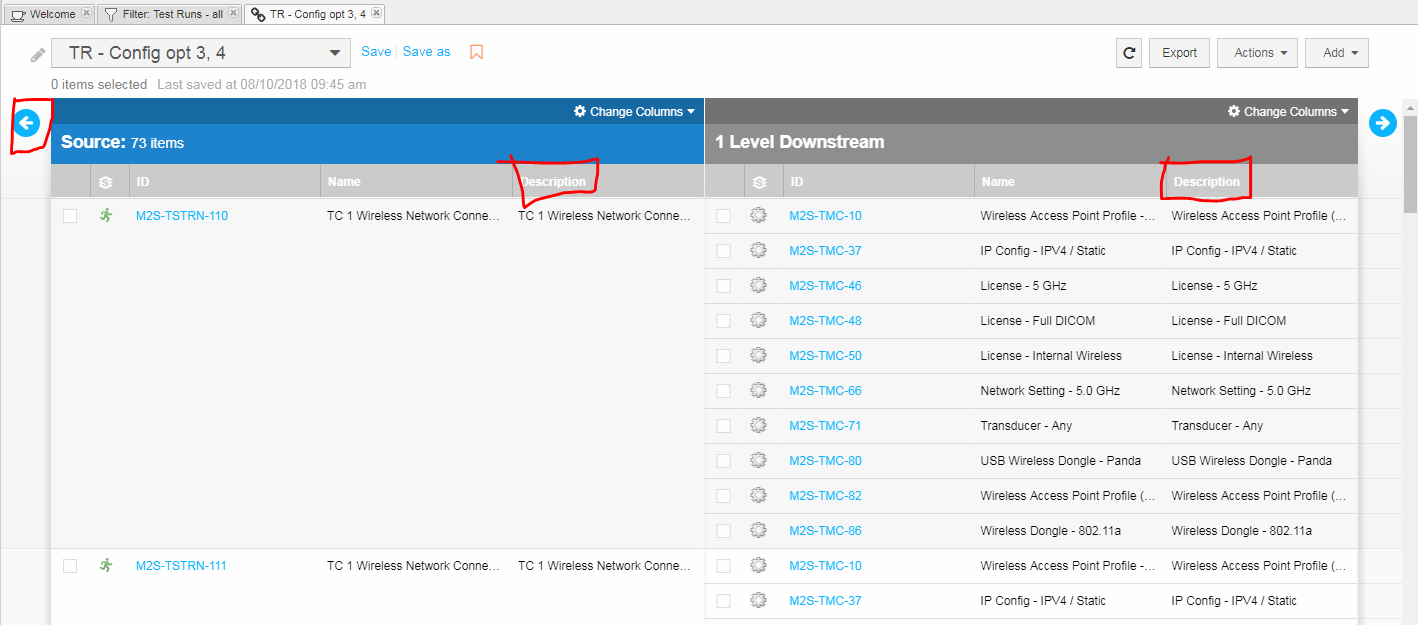Click the funnel icon on Filter tab
The image size is (1418, 625).
tap(111, 15)
